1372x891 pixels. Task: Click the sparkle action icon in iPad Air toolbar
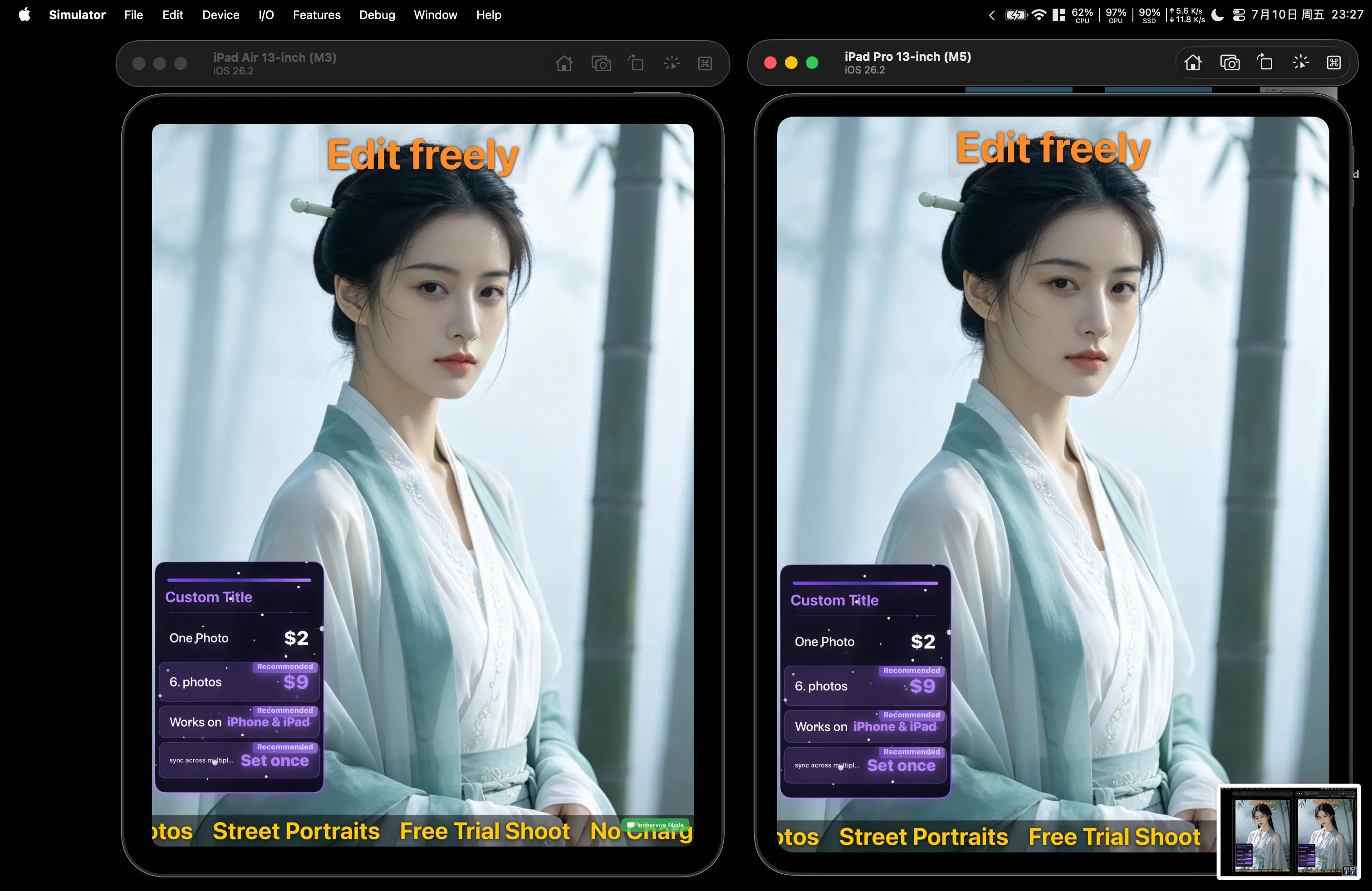point(671,64)
